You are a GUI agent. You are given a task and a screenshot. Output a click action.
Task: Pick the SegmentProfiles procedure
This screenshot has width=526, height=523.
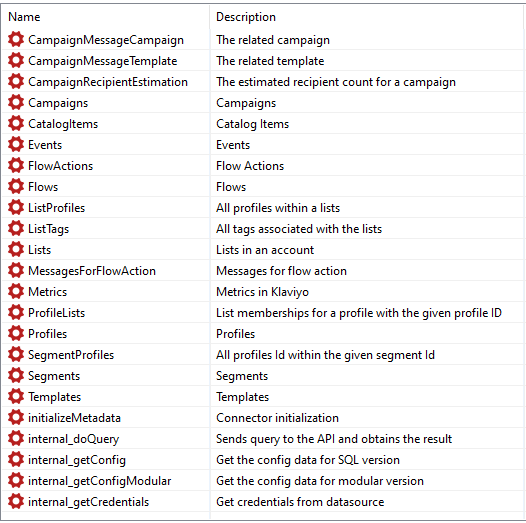[71, 355]
